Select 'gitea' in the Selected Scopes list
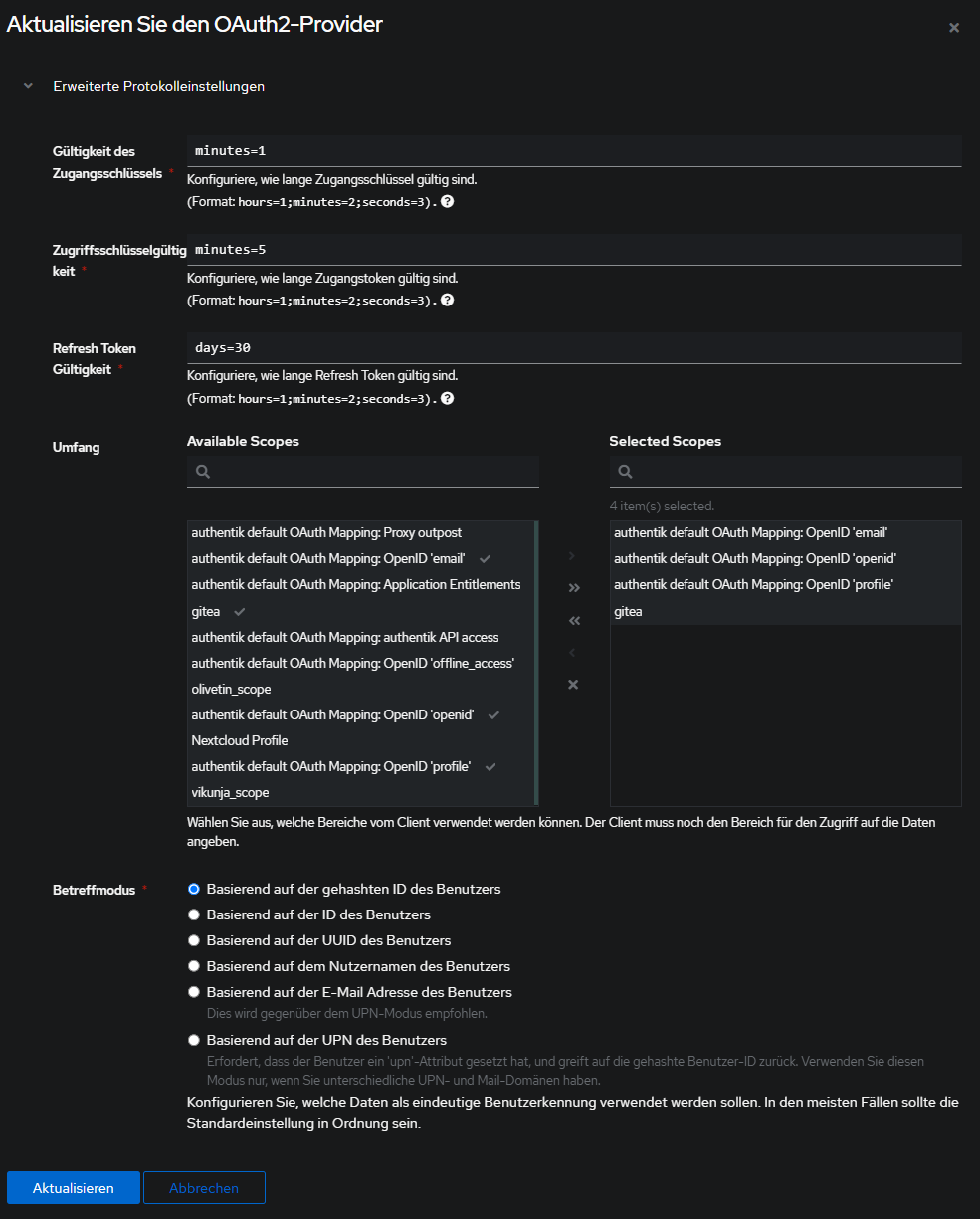 [629, 611]
